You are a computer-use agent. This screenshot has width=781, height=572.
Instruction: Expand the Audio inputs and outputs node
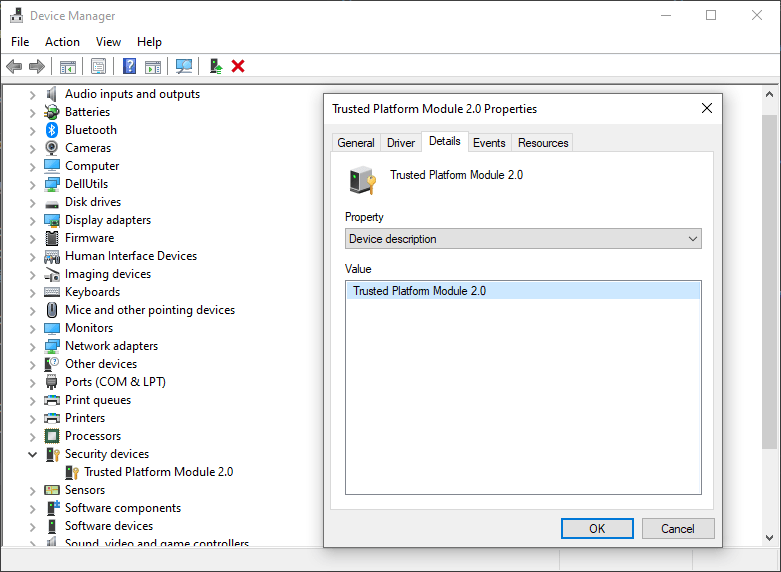32,95
